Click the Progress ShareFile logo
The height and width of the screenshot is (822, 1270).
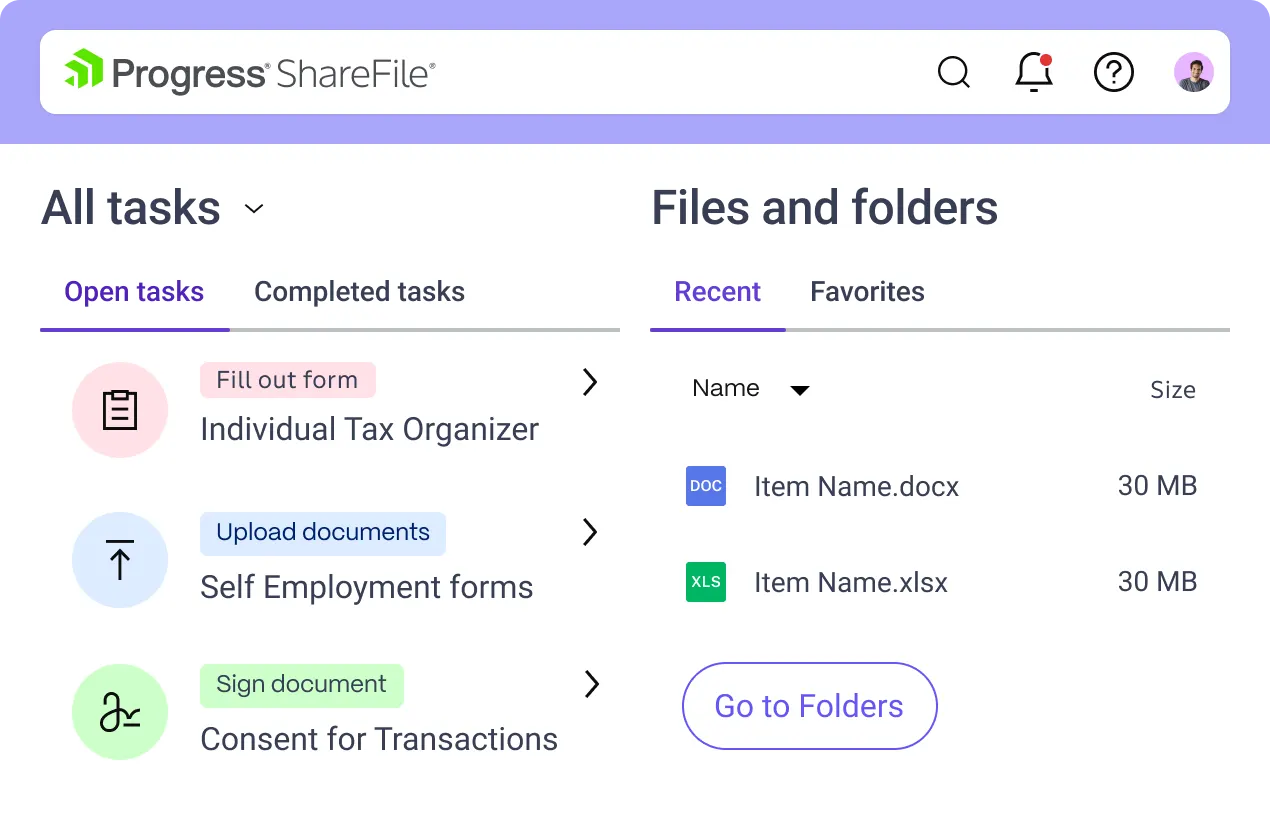[250, 72]
